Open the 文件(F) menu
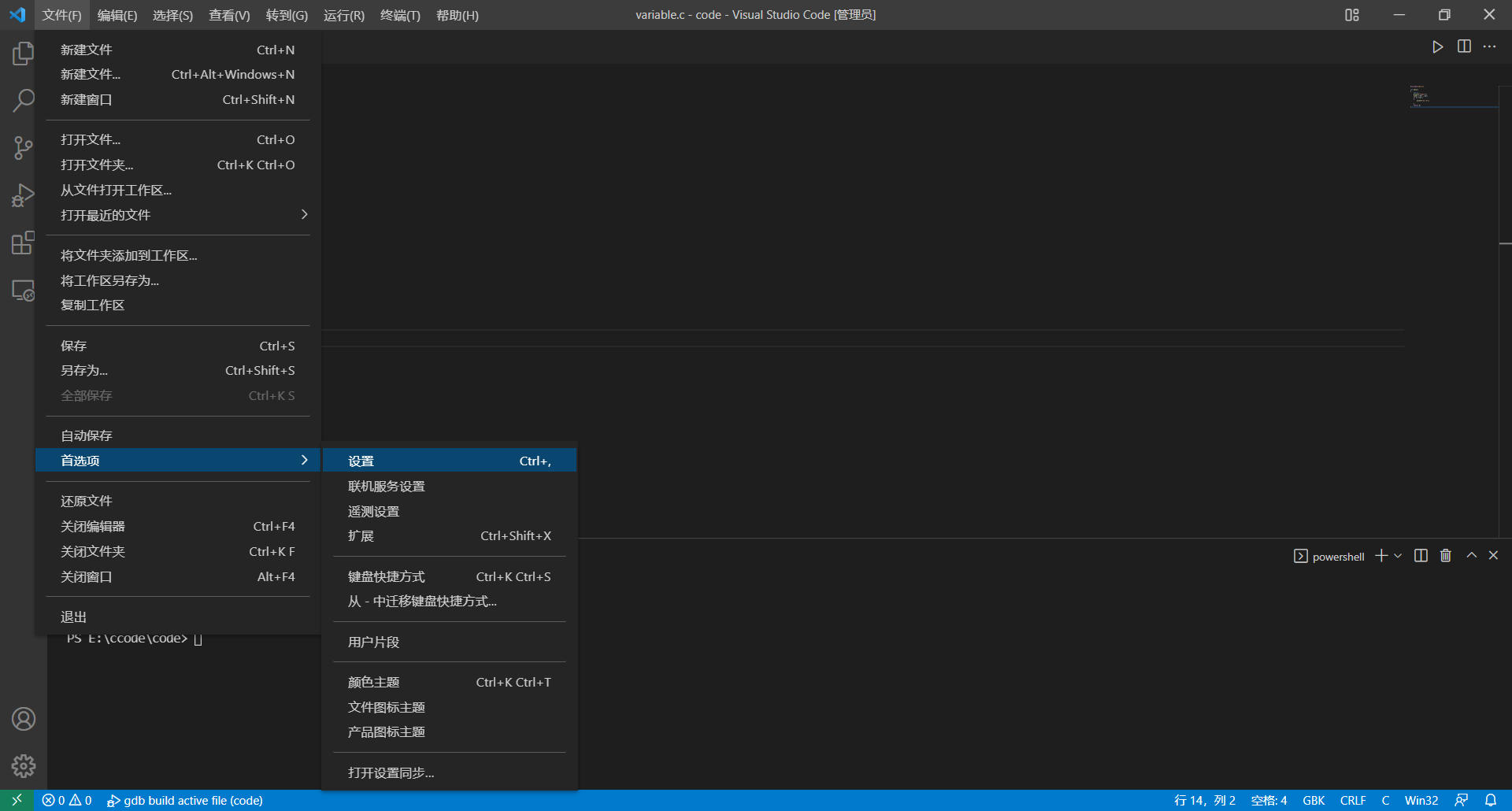This screenshot has height=811, width=1512. [x=62, y=15]
